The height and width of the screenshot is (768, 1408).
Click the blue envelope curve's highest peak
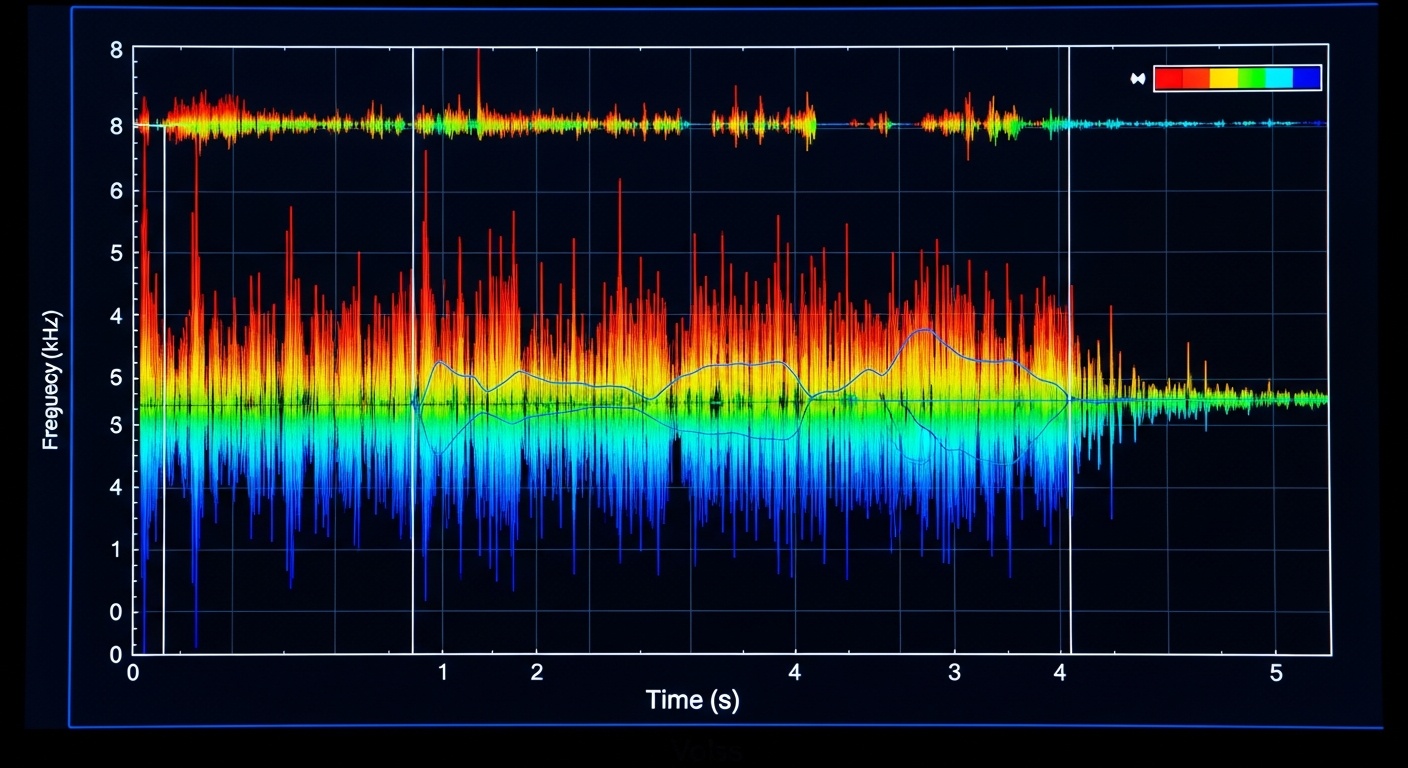tap(925, 331)
